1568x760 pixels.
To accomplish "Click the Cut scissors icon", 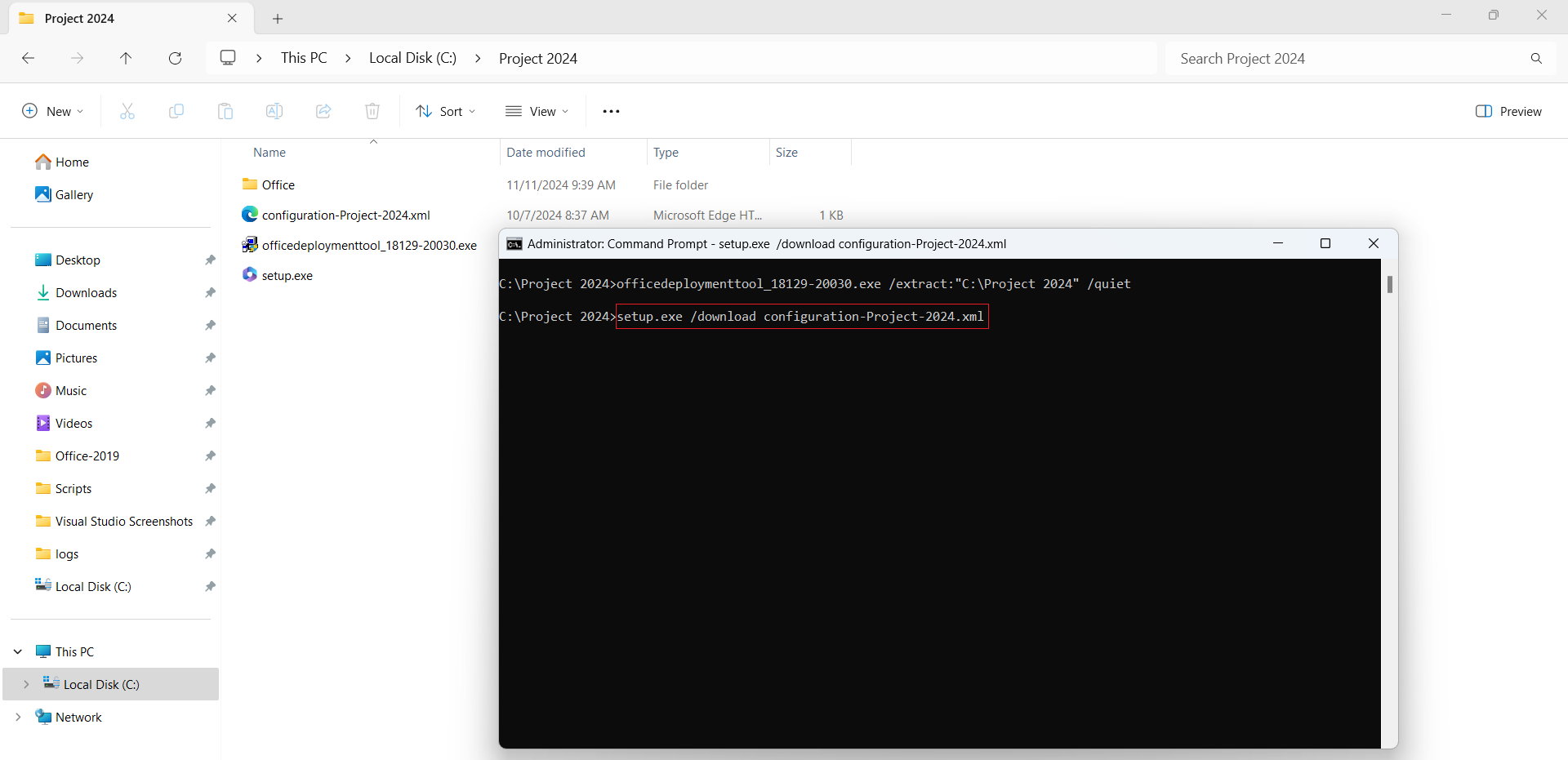I will click(127, 111).
